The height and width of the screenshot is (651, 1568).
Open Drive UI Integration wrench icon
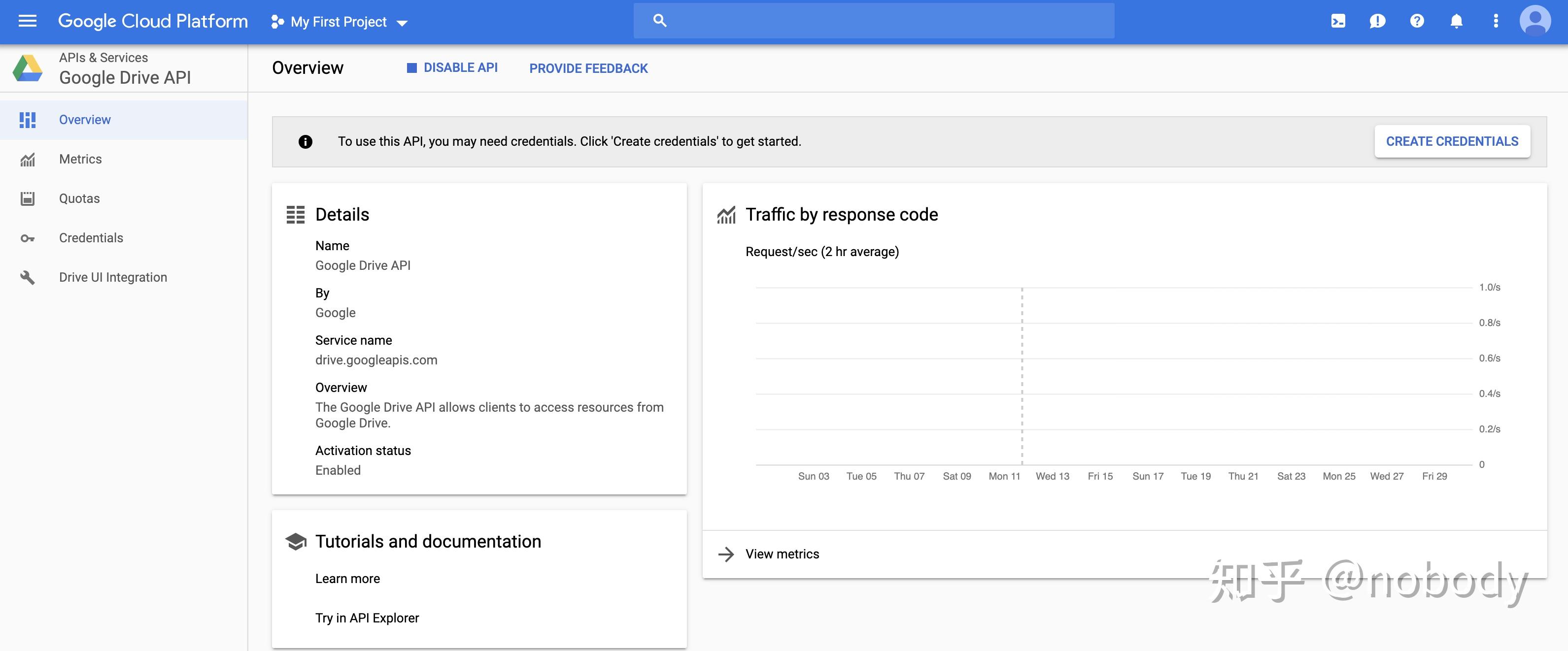coord(28,277)
